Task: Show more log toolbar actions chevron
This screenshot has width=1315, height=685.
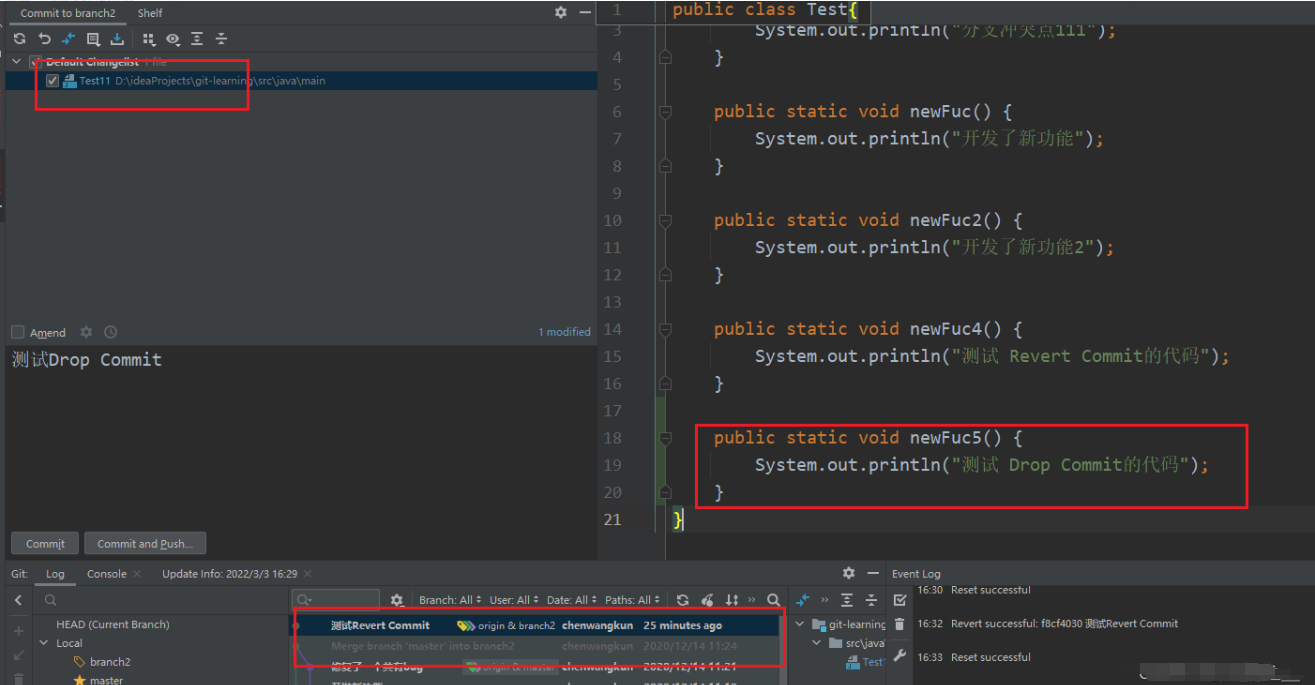Action: coord(752,600)
